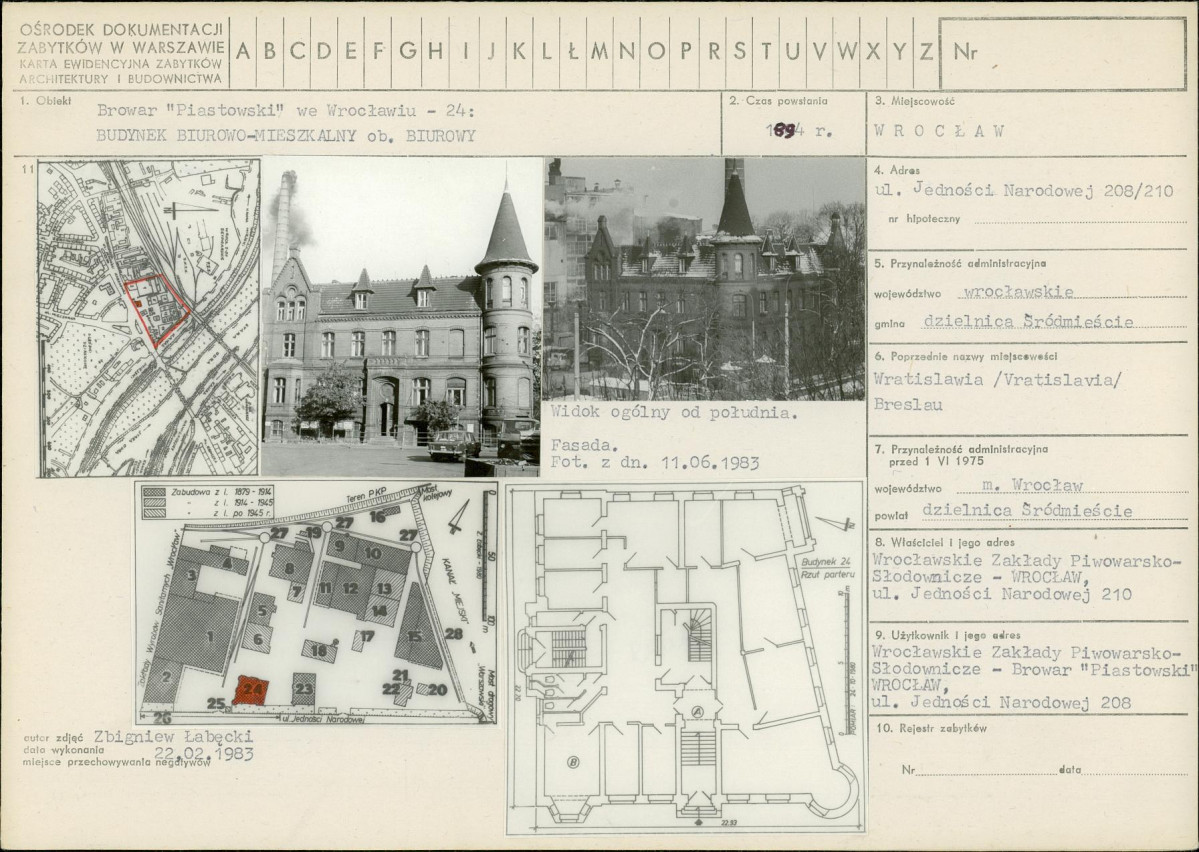
Task: Click the 1879-1914 hatch legend swatch
Action: pos(155,492)
